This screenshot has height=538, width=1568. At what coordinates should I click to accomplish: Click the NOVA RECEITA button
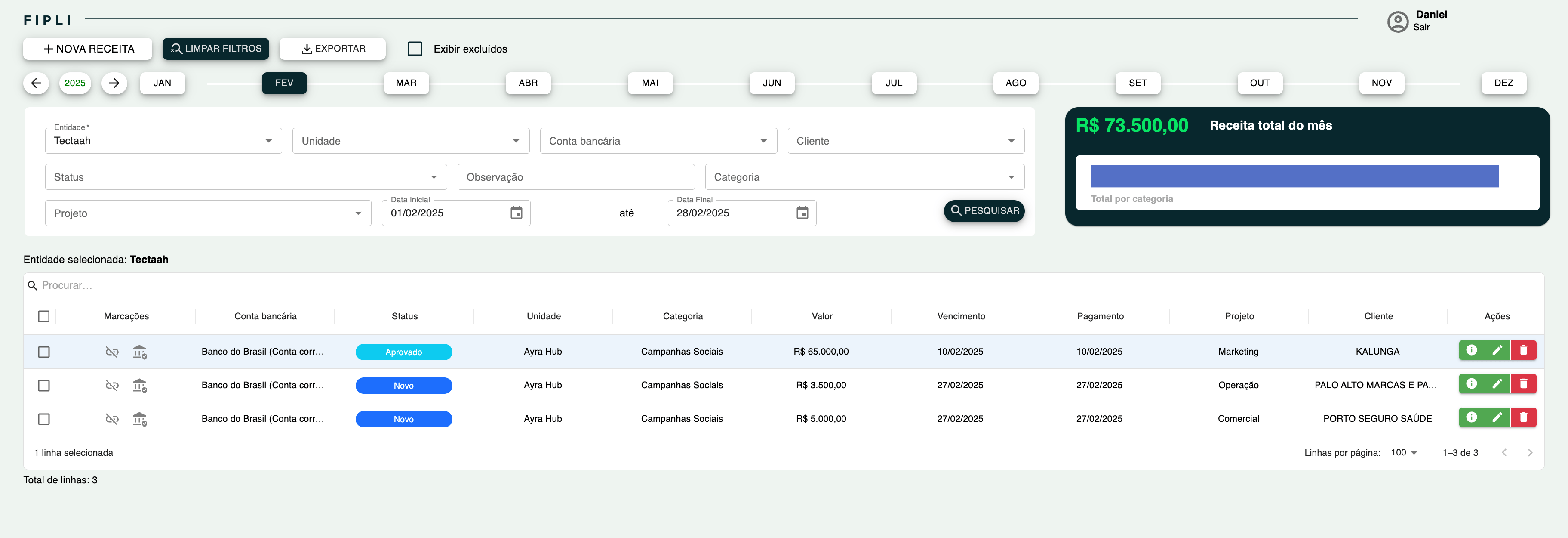(x=88, y=49)
